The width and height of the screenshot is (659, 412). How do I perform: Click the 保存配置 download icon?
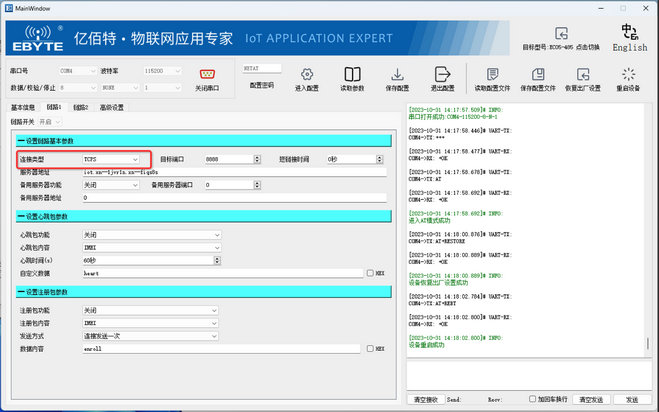point(398,74)
